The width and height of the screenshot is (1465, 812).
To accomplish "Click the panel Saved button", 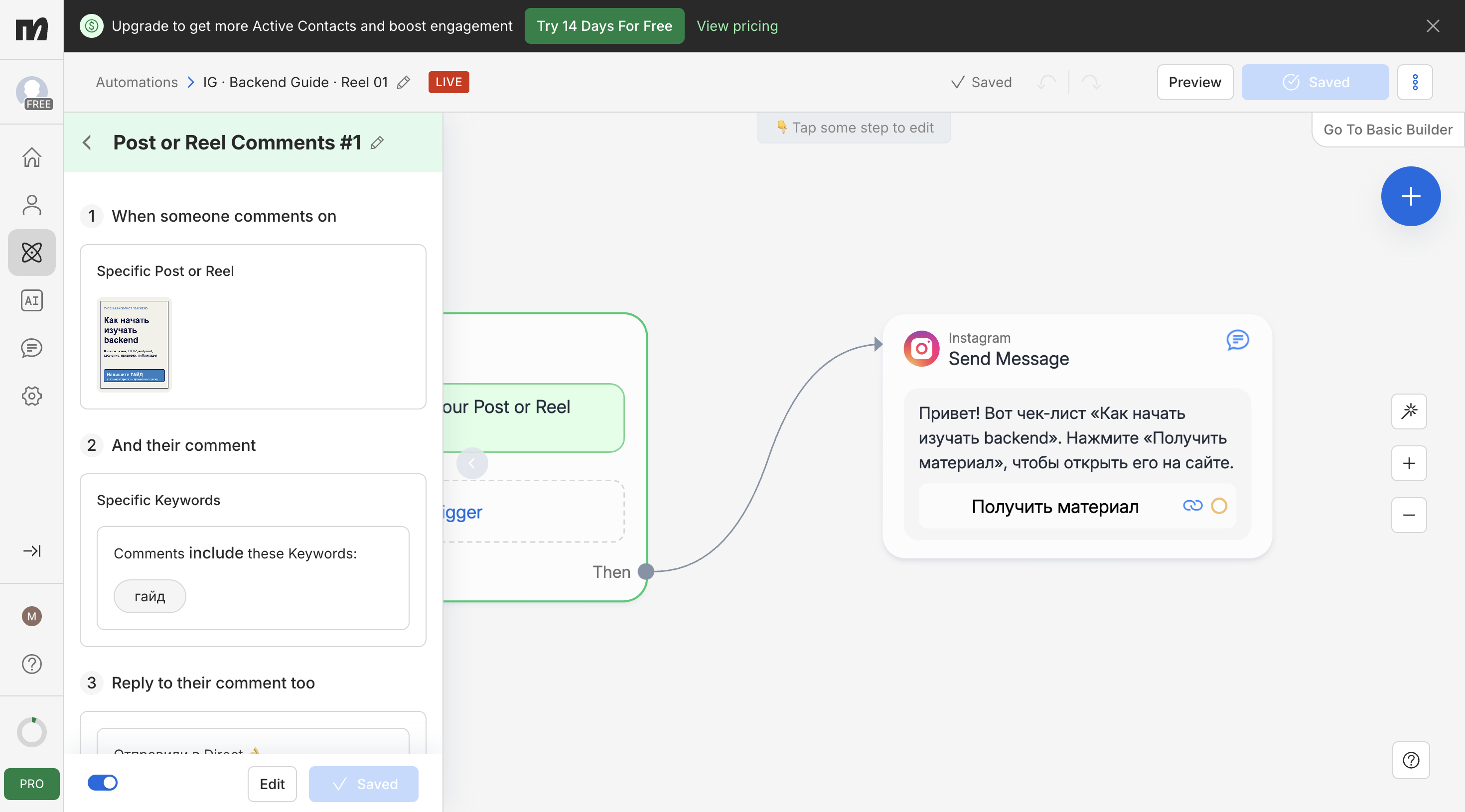I will coord(363,784).
